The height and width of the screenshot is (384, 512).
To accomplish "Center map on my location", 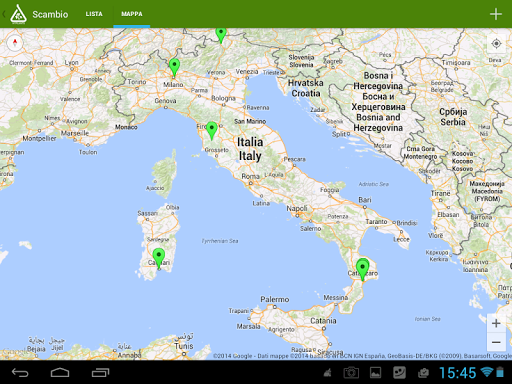I will [496, 43].
